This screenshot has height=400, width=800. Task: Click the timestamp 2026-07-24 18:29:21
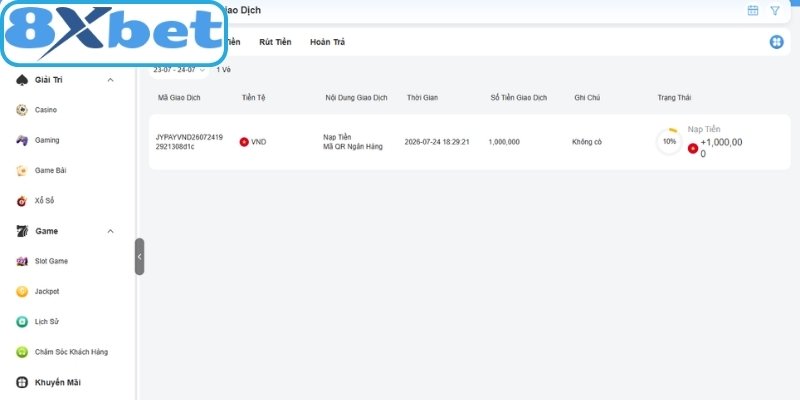pyautogui.click(x=437, y=142)
